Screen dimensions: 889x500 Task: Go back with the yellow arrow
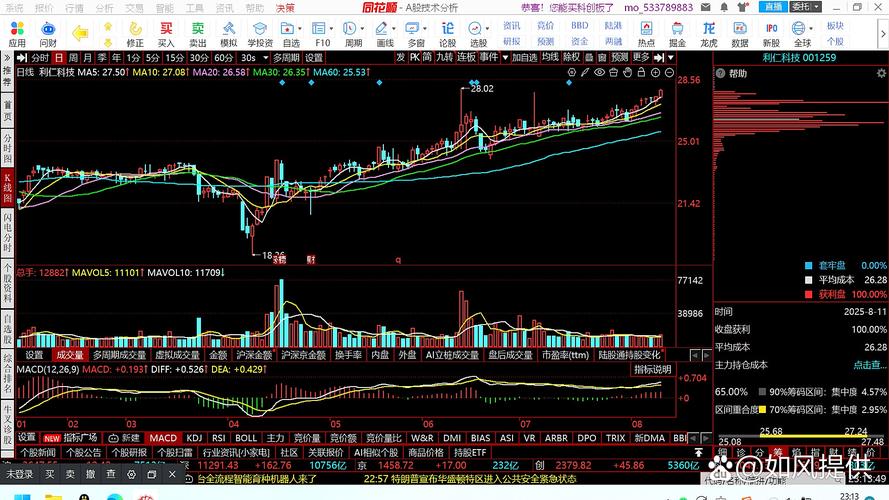[80, 33]
